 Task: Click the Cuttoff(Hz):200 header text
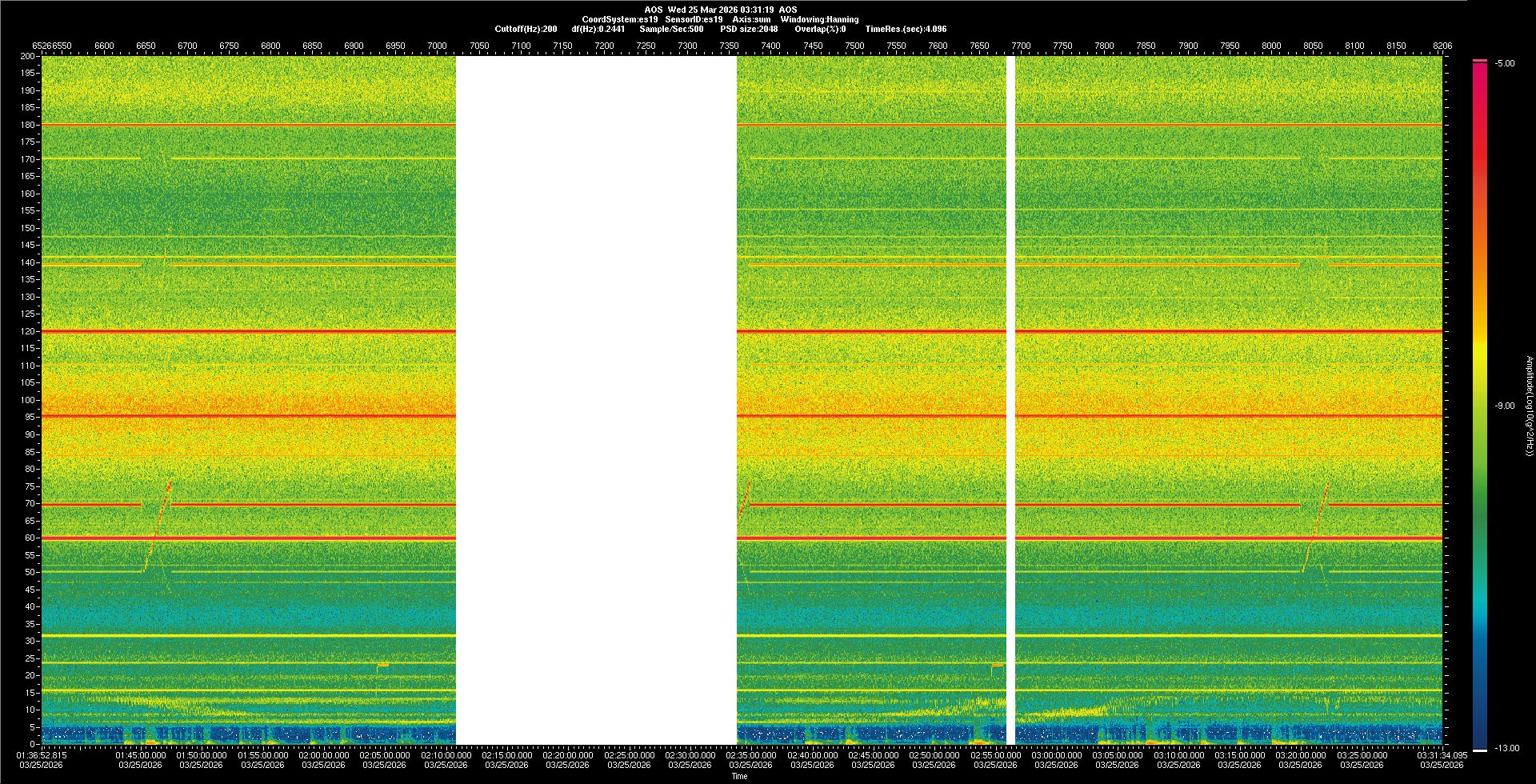click(x=526, y=29)
